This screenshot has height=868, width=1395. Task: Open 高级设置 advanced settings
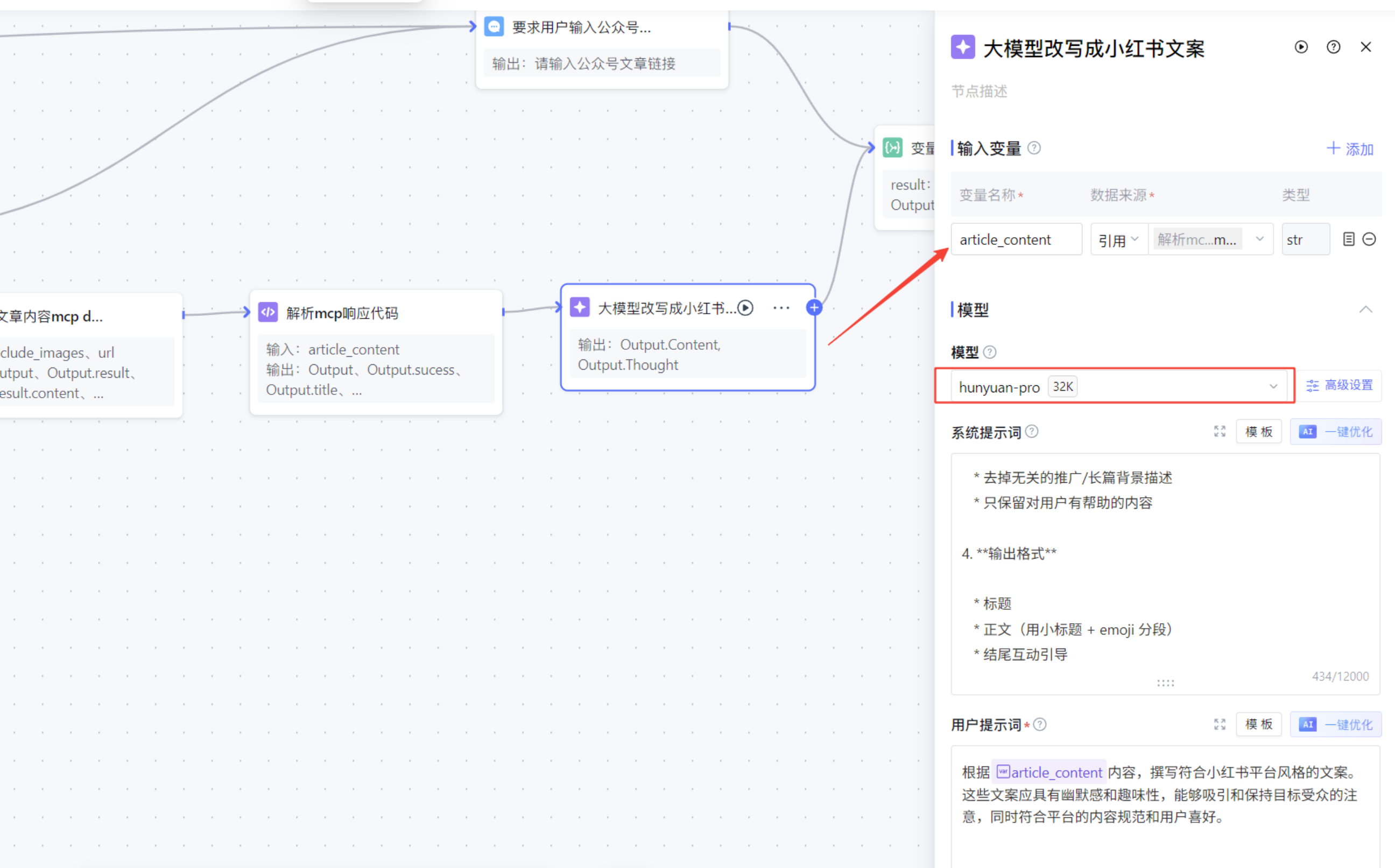pyautogui.click(x=1340, y=385)
